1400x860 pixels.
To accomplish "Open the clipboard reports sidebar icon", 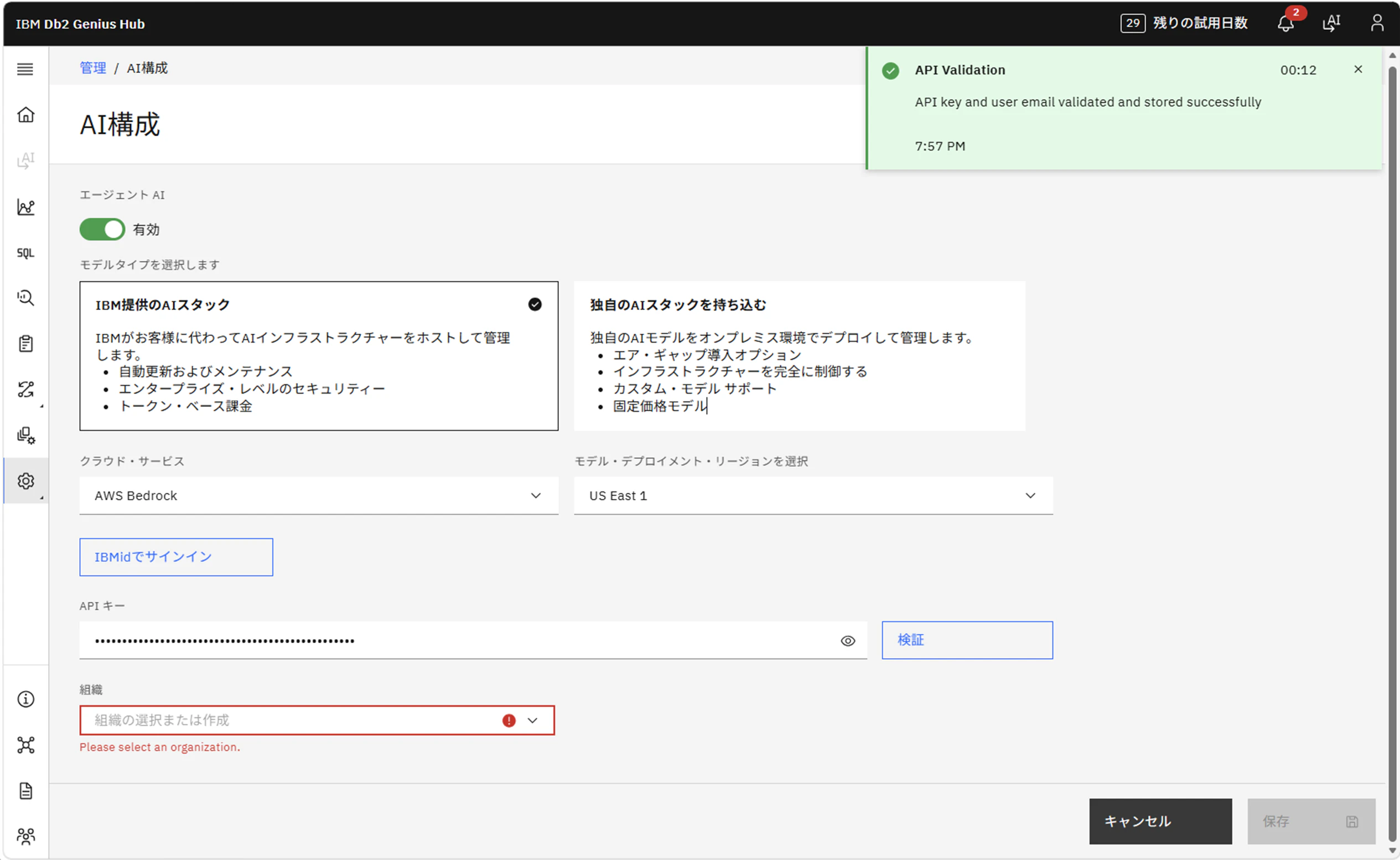I will tap(25, 344).
